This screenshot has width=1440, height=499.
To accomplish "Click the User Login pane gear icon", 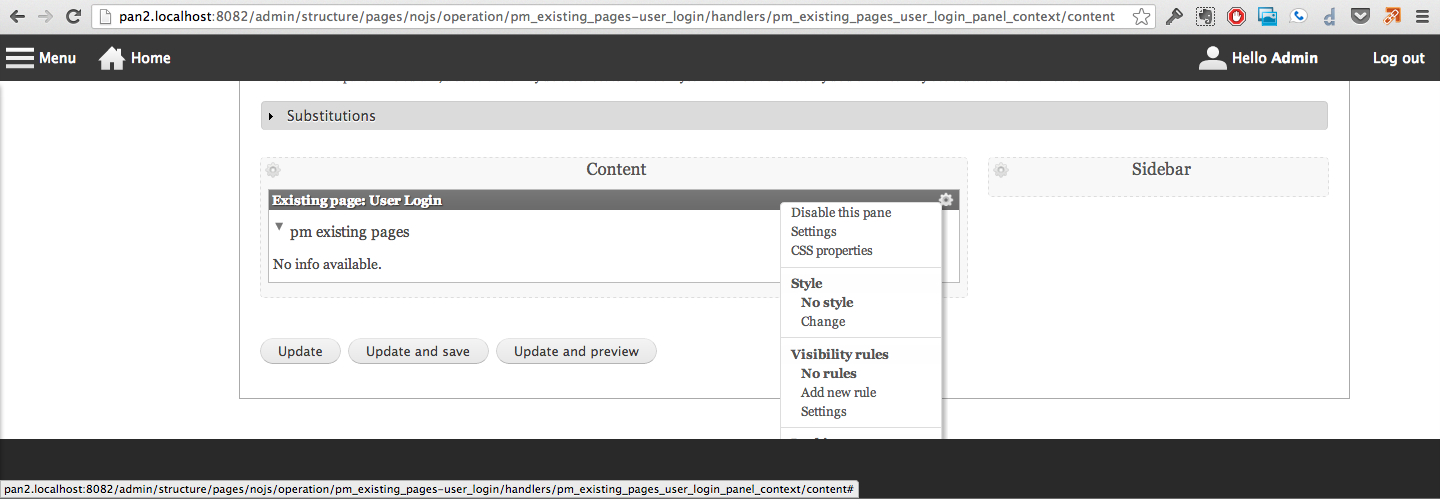I will [x=946, y=200].
